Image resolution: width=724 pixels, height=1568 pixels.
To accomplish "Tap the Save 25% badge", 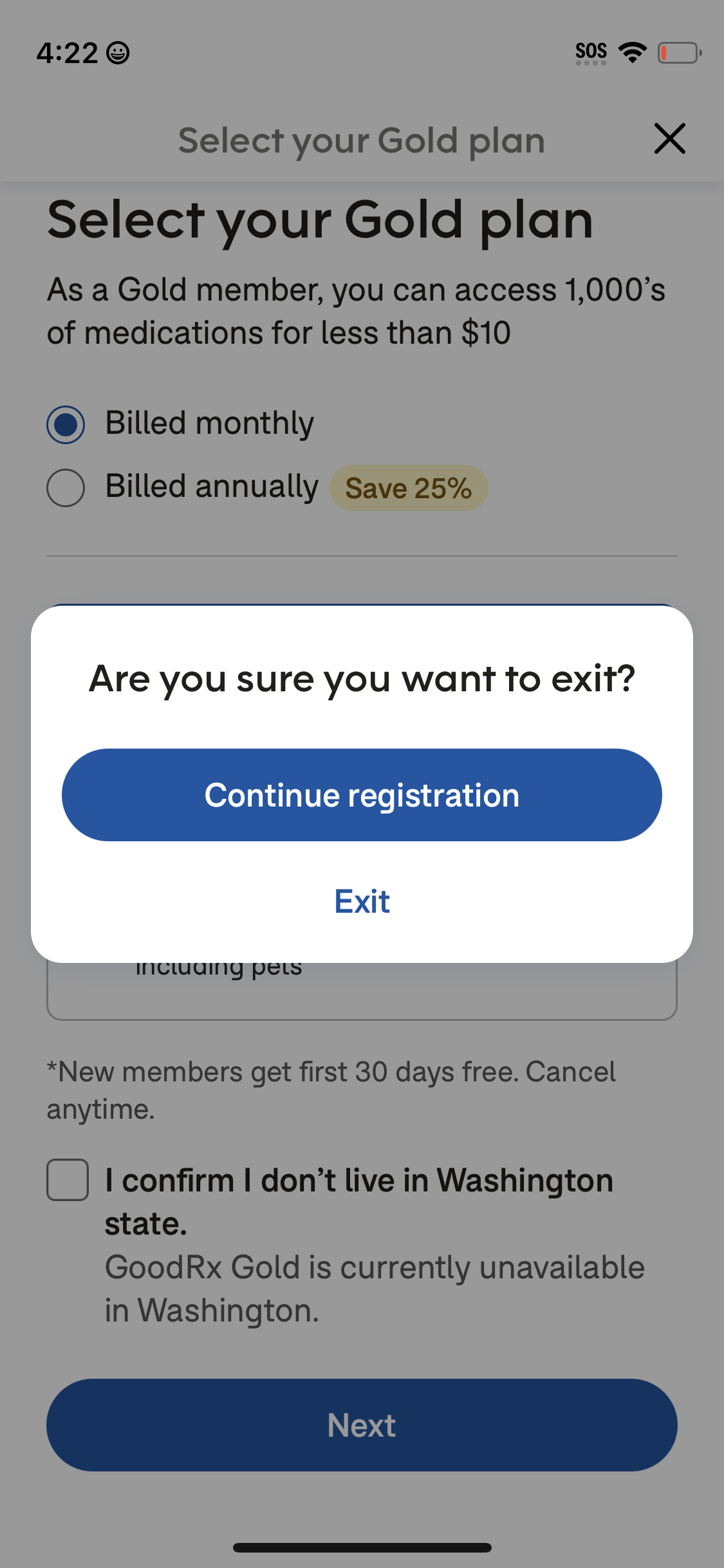I will pos(409,488).
